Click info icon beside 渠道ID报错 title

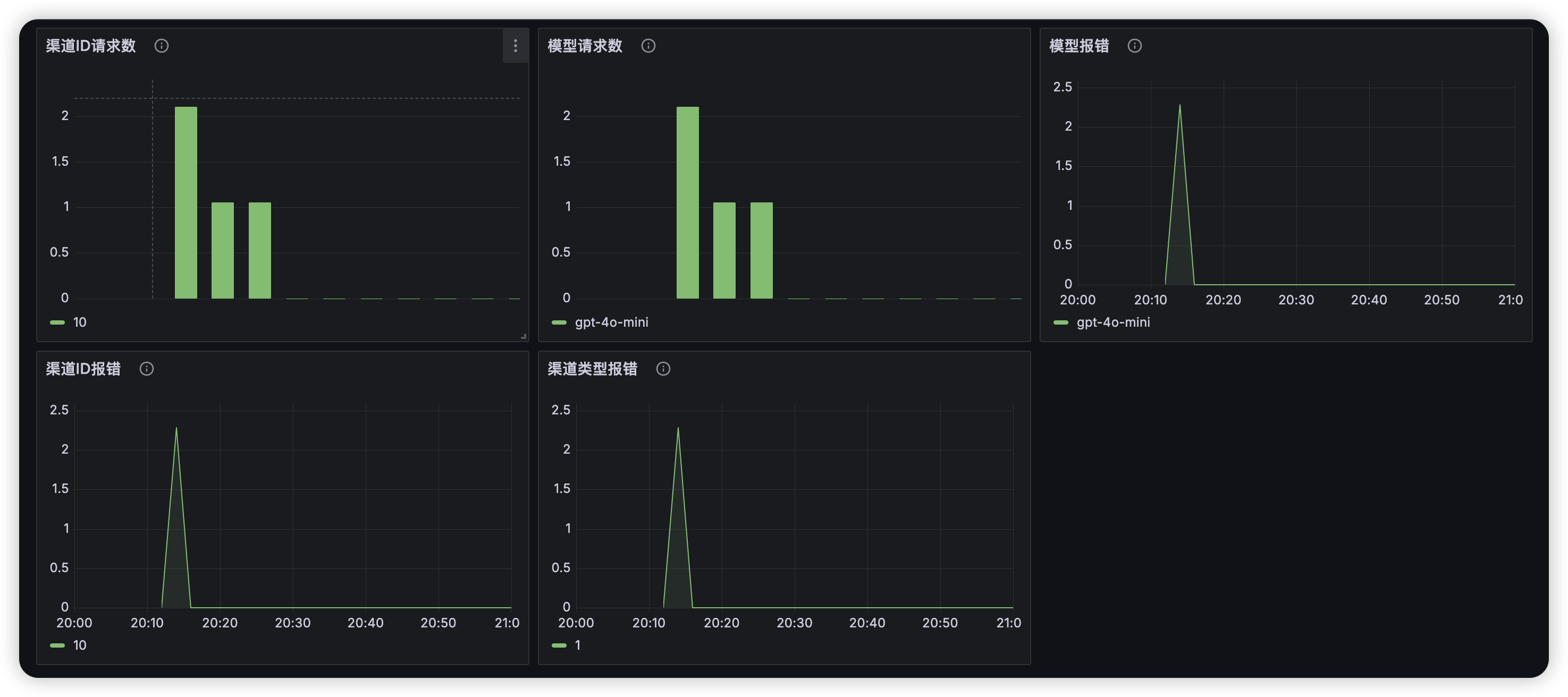coord(147,369)
